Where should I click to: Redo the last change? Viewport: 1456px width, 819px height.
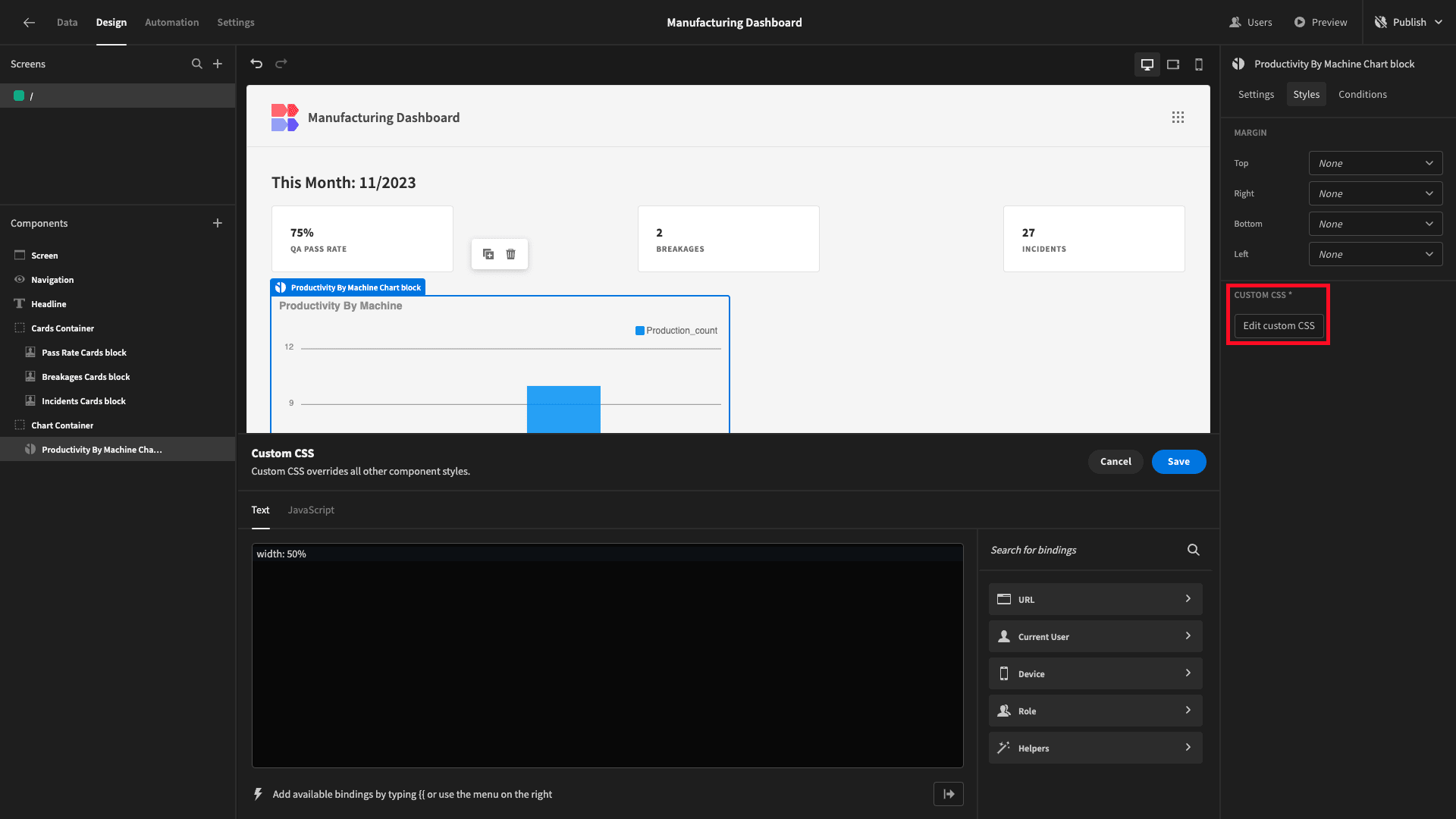click(281, 64)
